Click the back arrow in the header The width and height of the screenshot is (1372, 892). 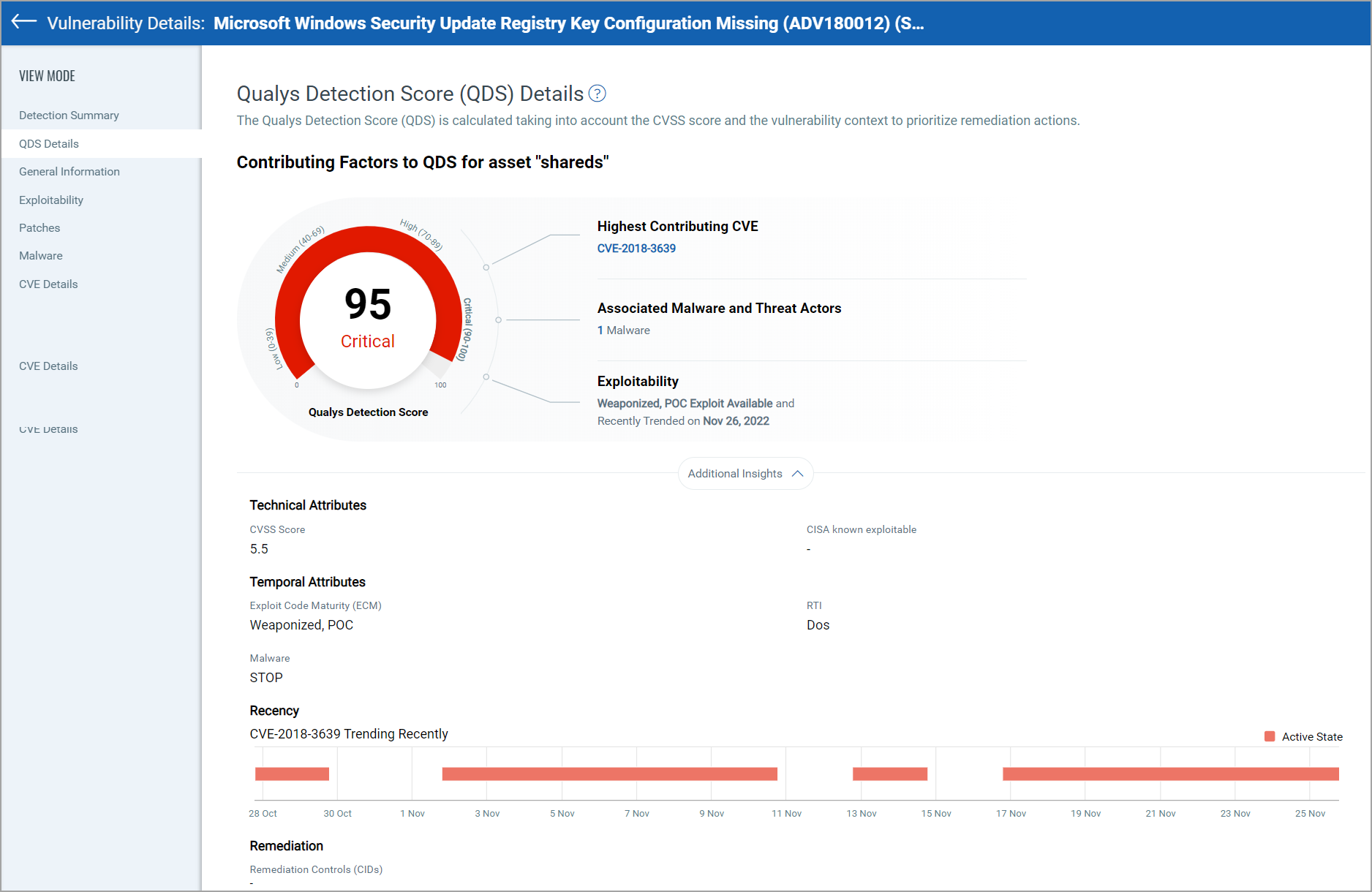(x=24, y=22)
